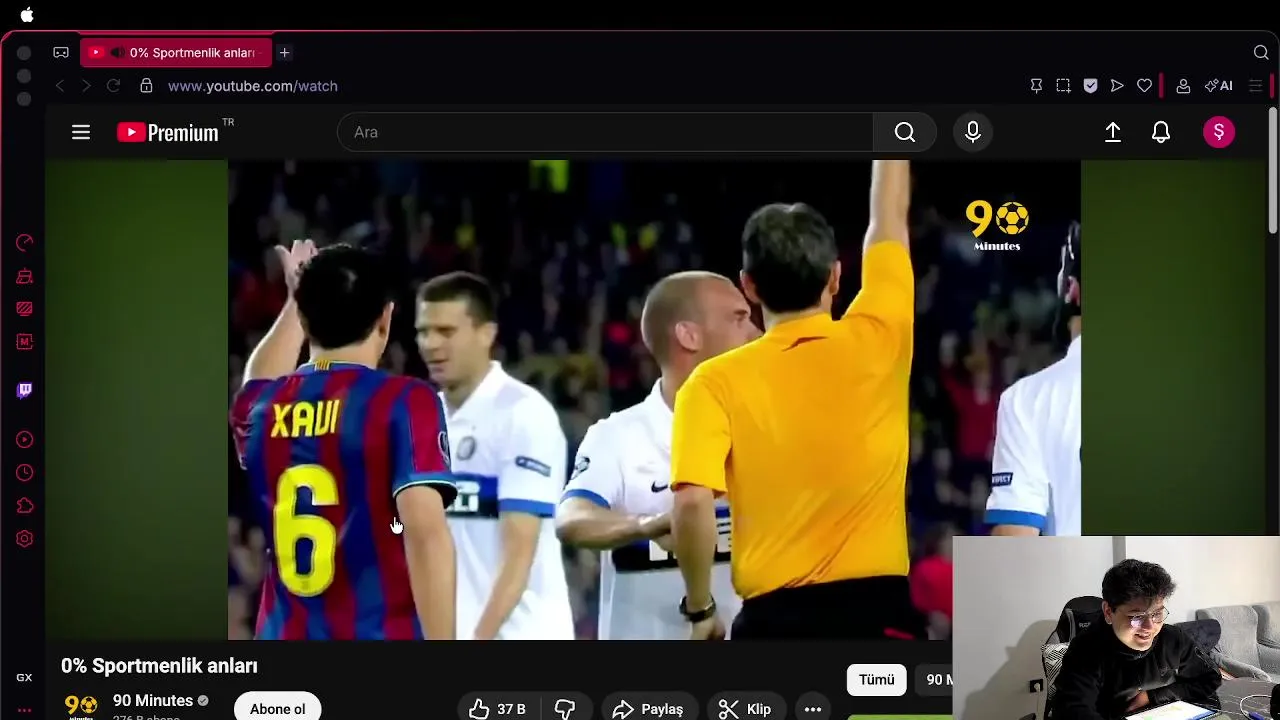Viewport: 1280px width, 720px height.
Task: Take a snapshot with the capture icon
Action: (x=1063, y=86)
